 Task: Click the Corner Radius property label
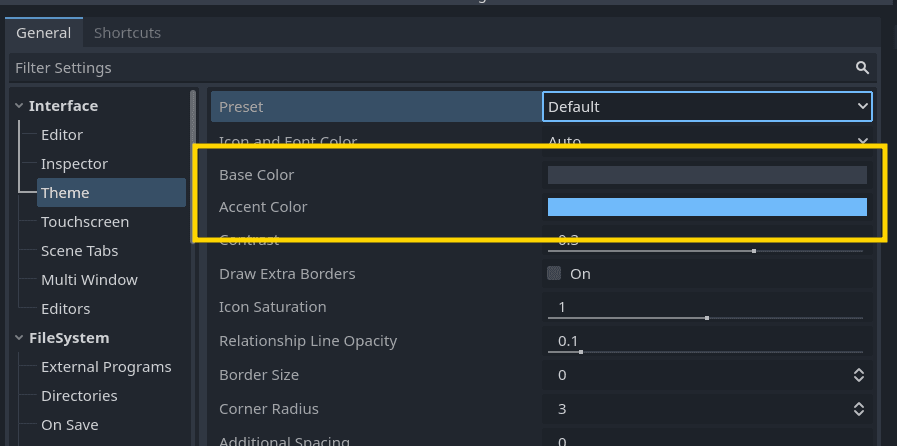[269, 409]
